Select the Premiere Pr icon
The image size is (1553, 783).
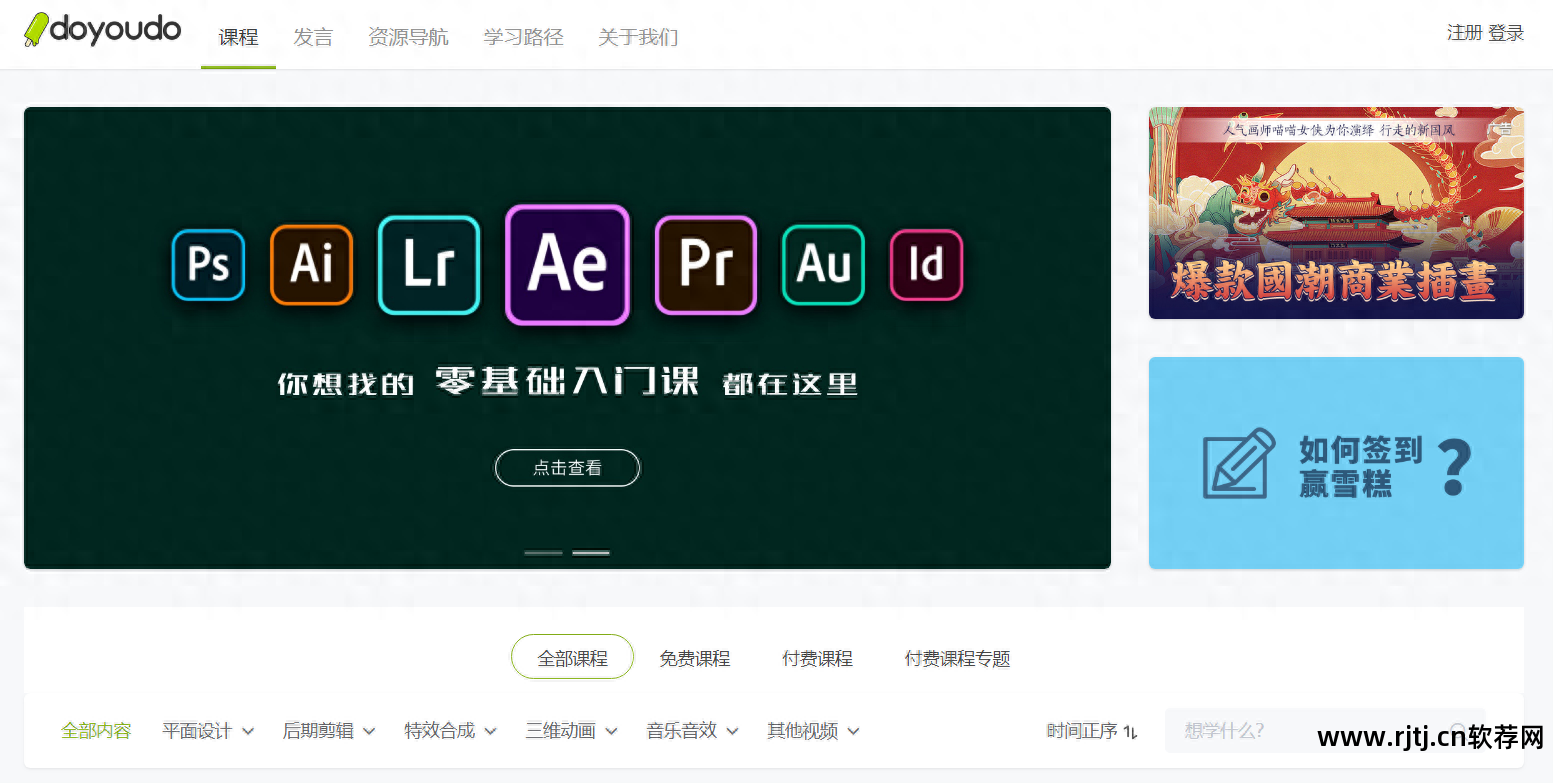(x=705, y=265)
